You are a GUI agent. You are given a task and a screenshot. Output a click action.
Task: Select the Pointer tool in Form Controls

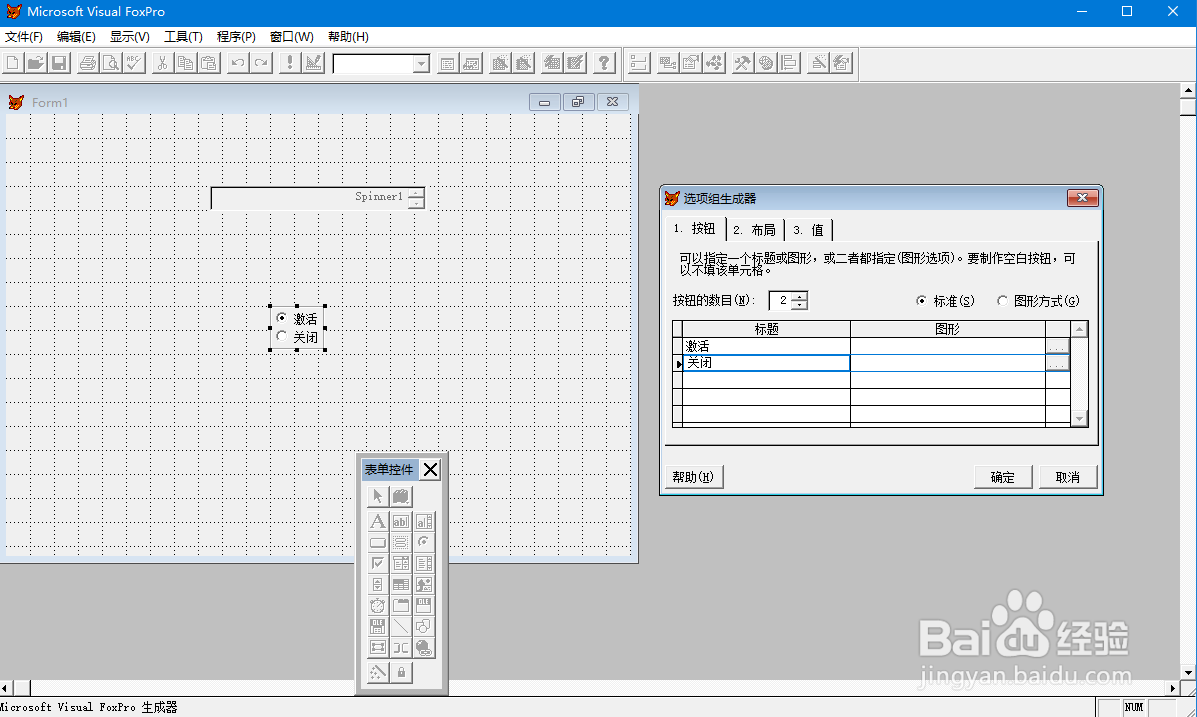coord(377,496)
